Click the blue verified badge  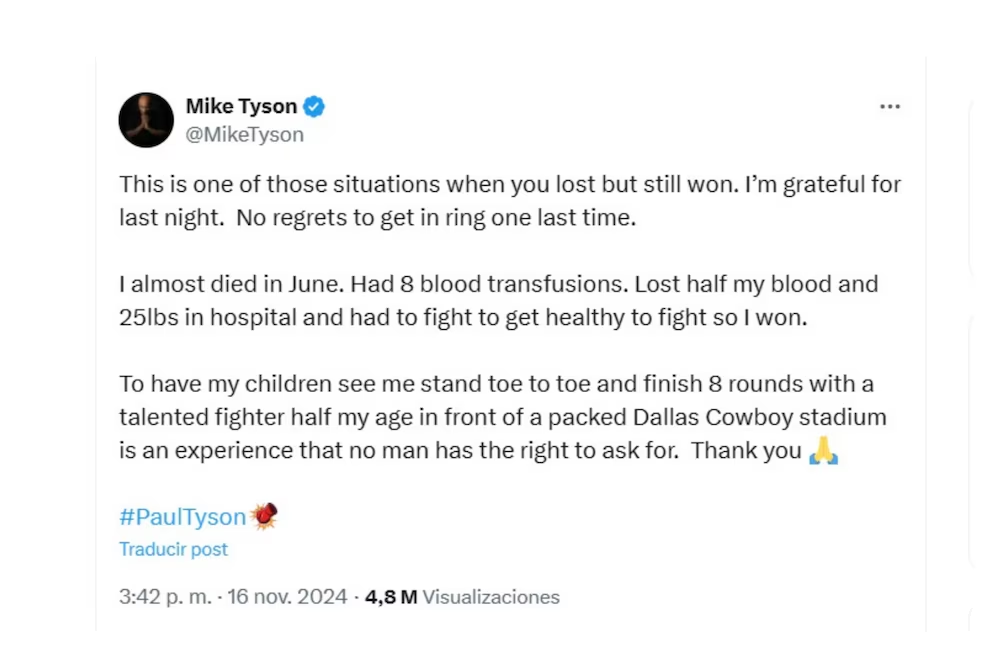315,106
